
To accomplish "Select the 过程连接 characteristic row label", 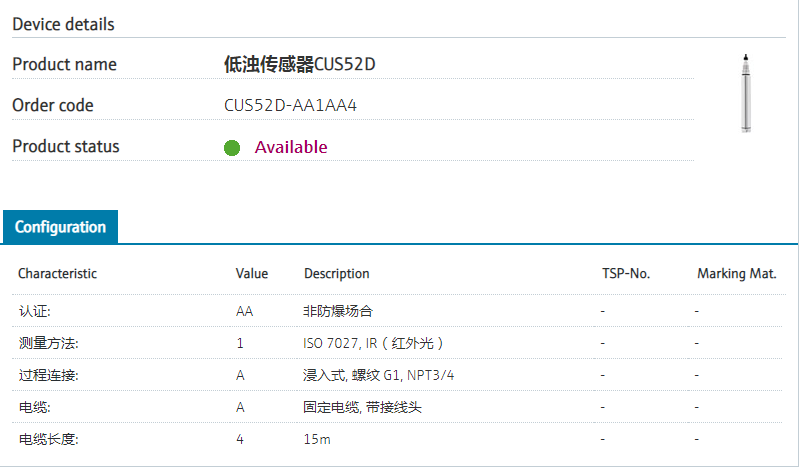I will click(48, 375).
